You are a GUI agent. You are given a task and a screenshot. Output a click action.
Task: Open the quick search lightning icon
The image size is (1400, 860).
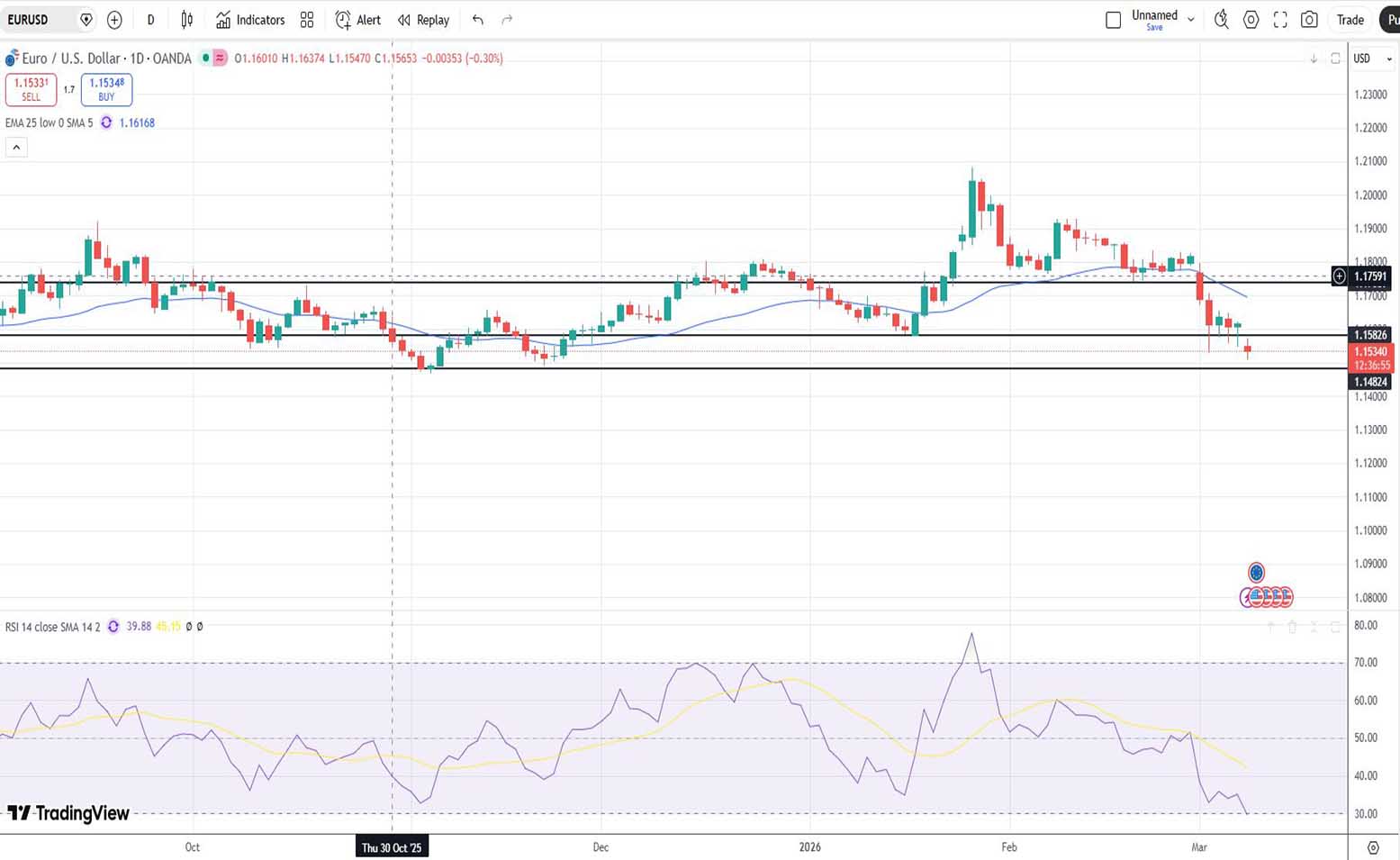coord(1221,20)
